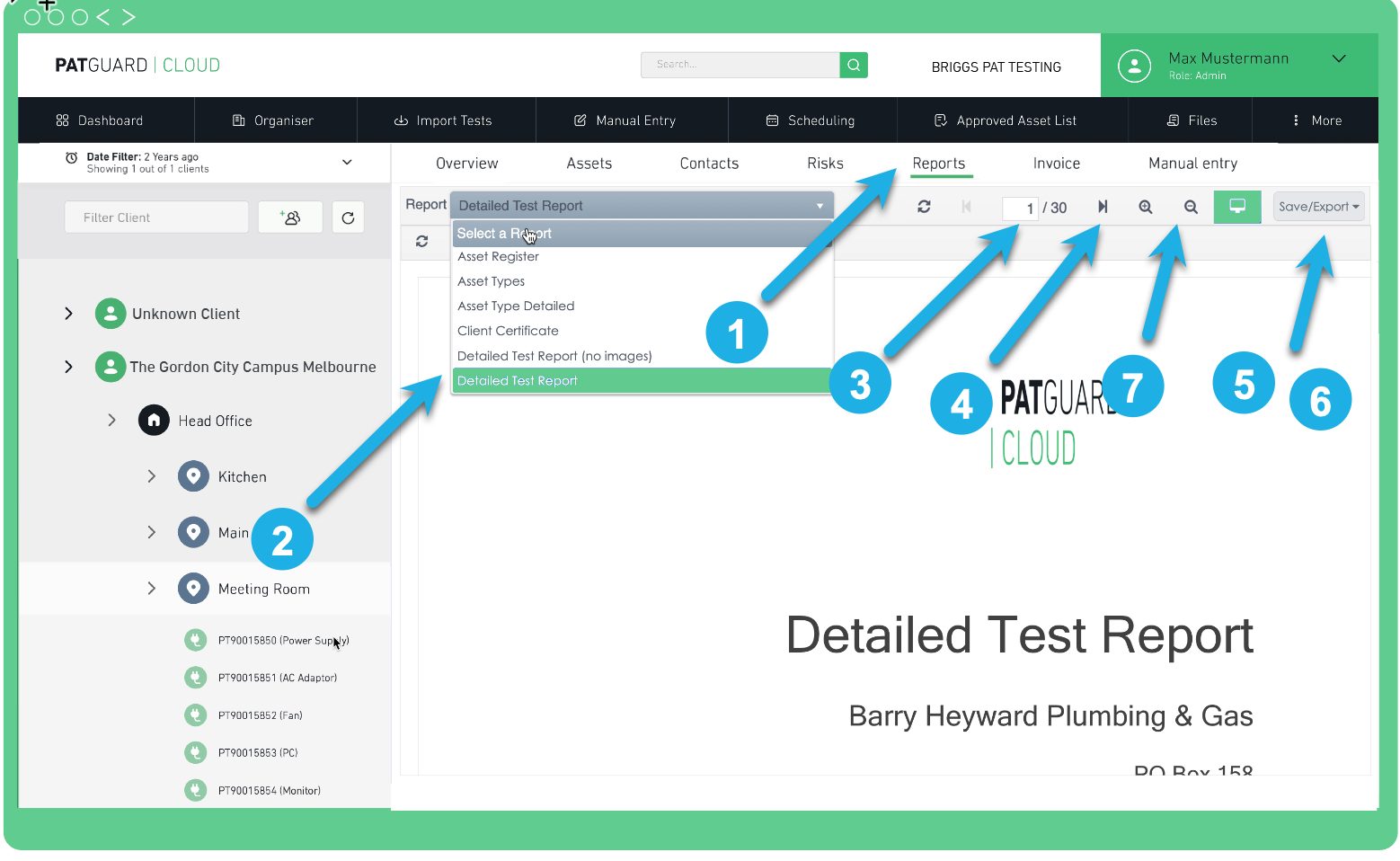1400x861 pixels.
Task: Click the refresh clients icon button
Action: point(348,217)
